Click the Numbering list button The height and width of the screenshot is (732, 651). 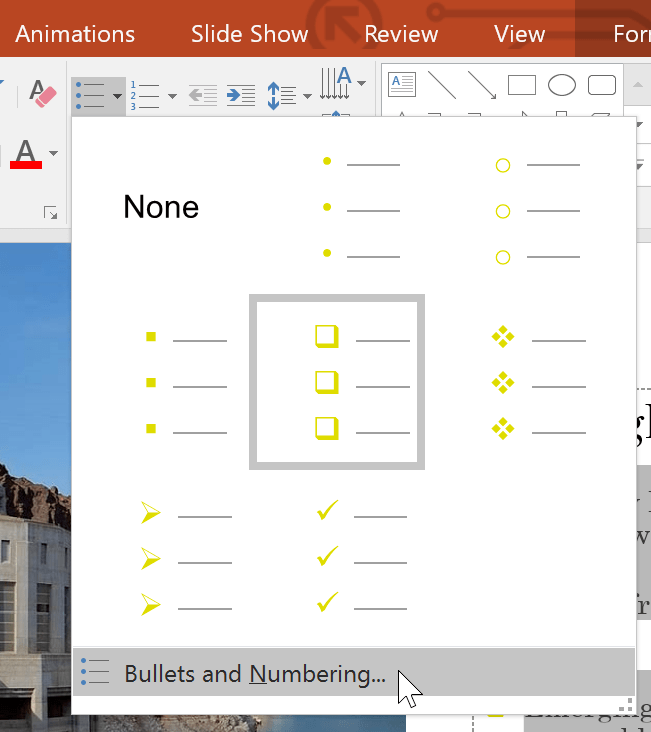point(145,96)
